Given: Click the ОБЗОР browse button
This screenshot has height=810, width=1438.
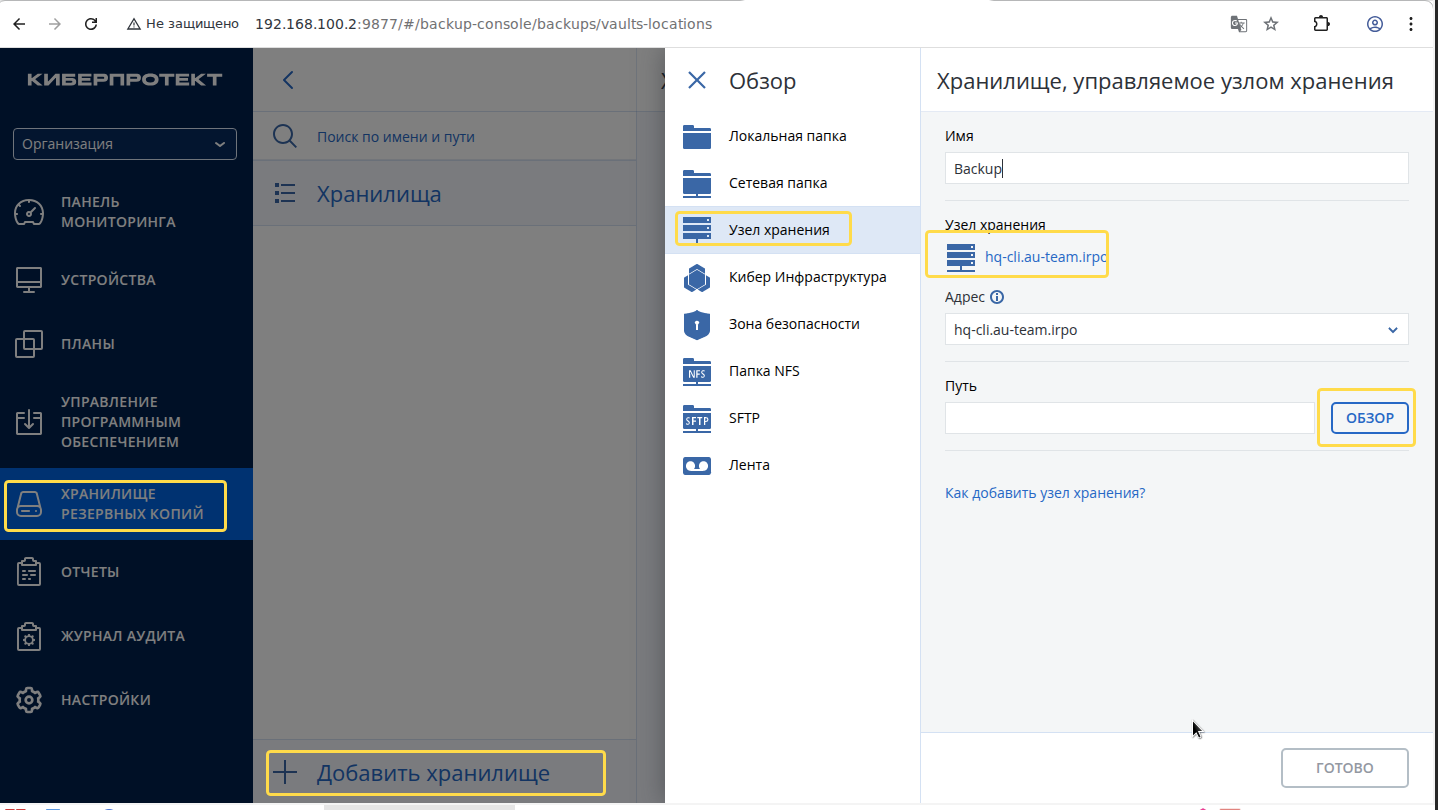Looking at the screenshot, I should click(x=1369, y=418).
